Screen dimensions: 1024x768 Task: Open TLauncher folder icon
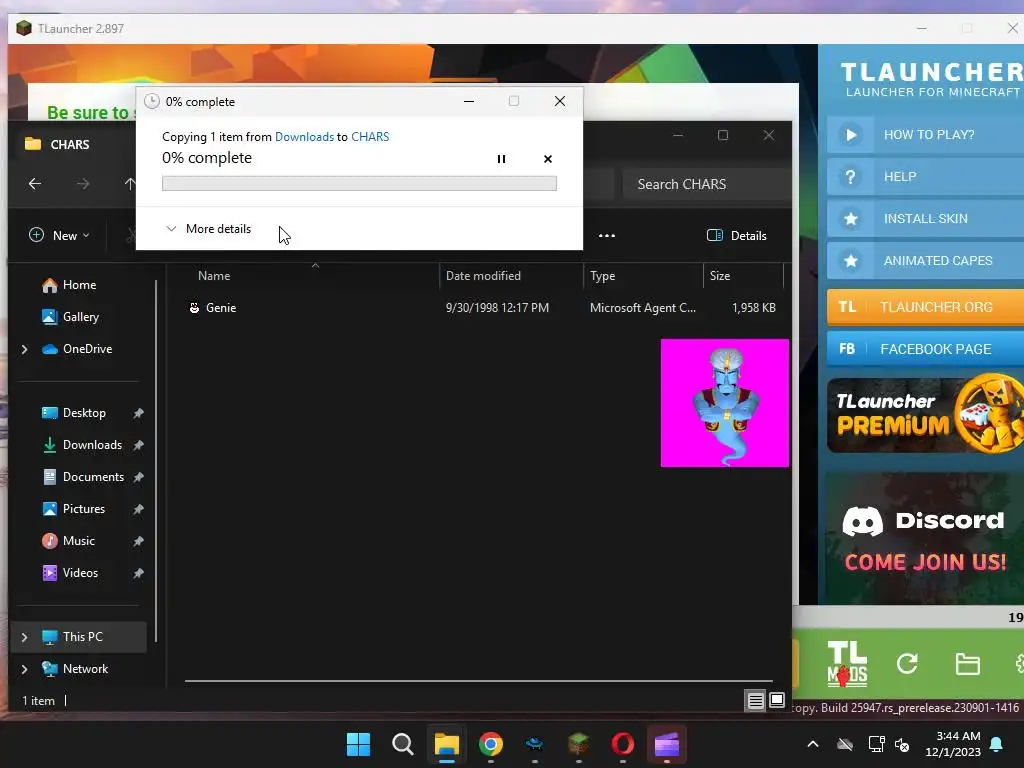[x=967, y=664]
